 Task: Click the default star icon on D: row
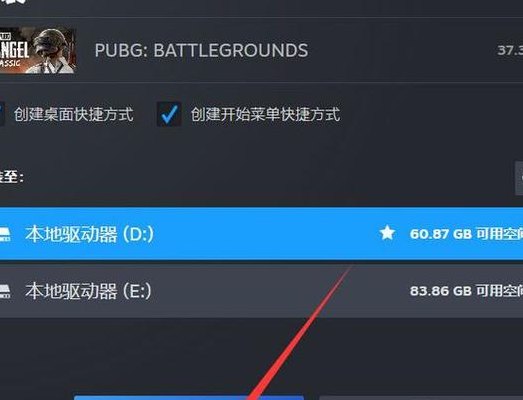tap(387, 233)
